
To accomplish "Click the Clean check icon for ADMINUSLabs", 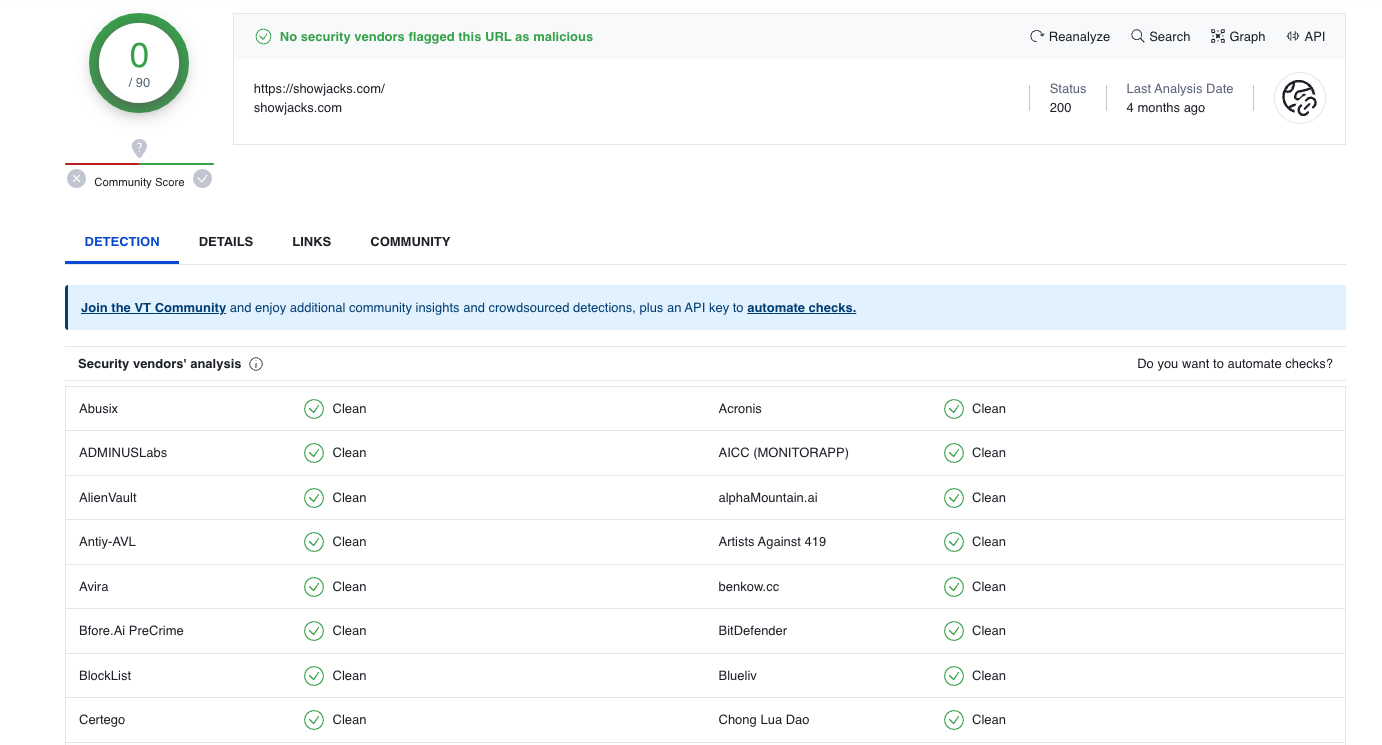I will (x=314, y=453).
